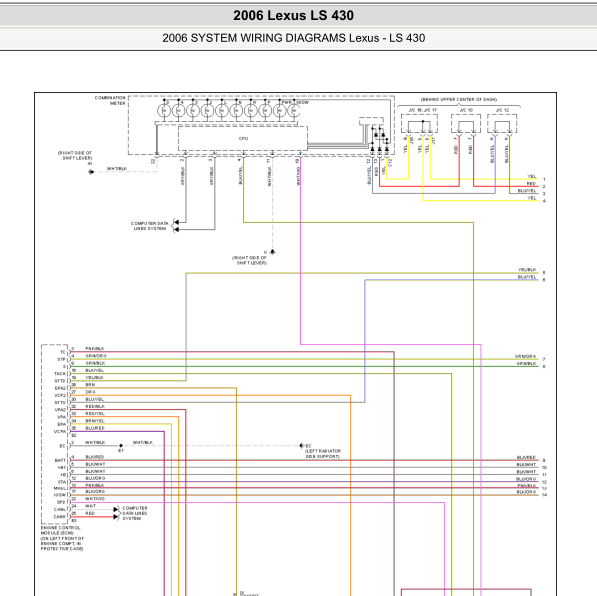The height and width of the screenshot is (596, 597).
Task: Click the "GRN/ORG" label at right-edge connector 7
Action: coord(525,356)
